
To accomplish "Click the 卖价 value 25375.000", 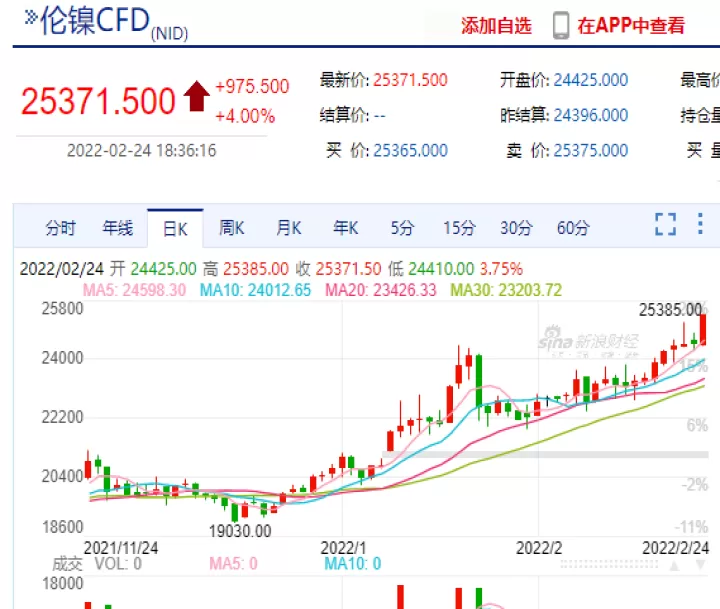I will click(x=591, y=151).
